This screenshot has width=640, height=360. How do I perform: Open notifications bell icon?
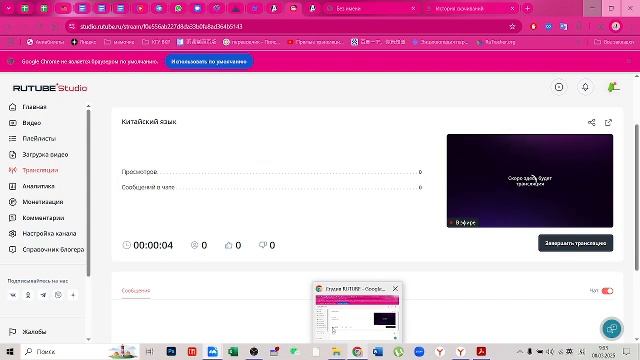pos(585,87)
